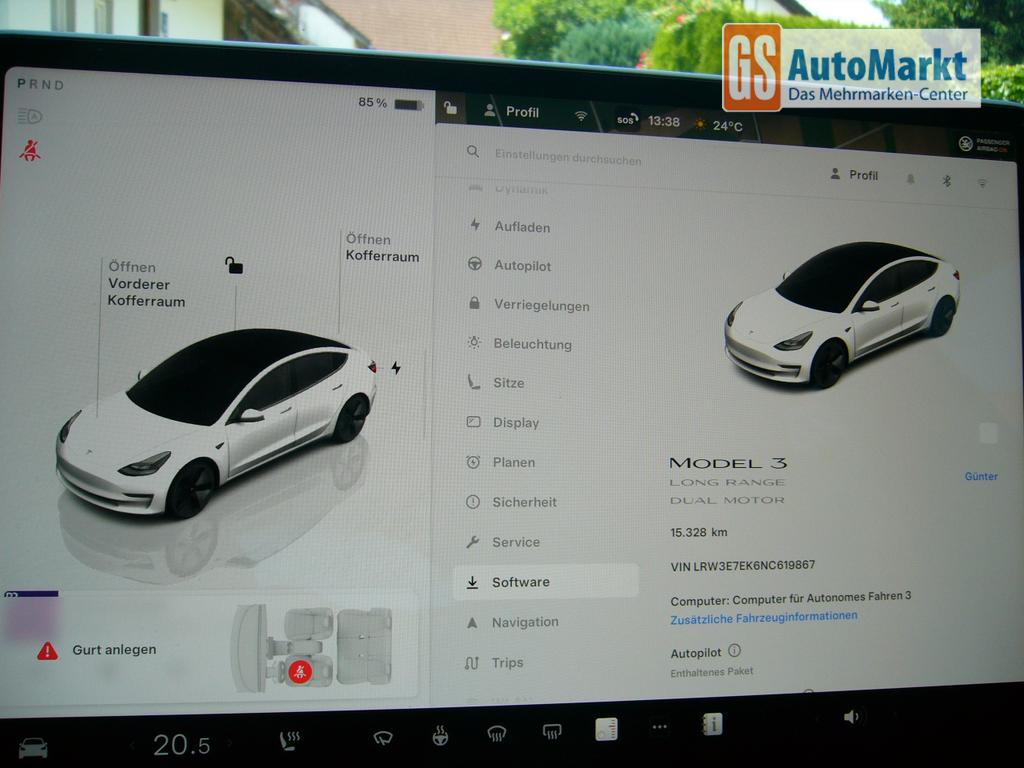Toggle the charge port bolt icon
Viewport: 1024px width, 768px height.
(396, 368)
